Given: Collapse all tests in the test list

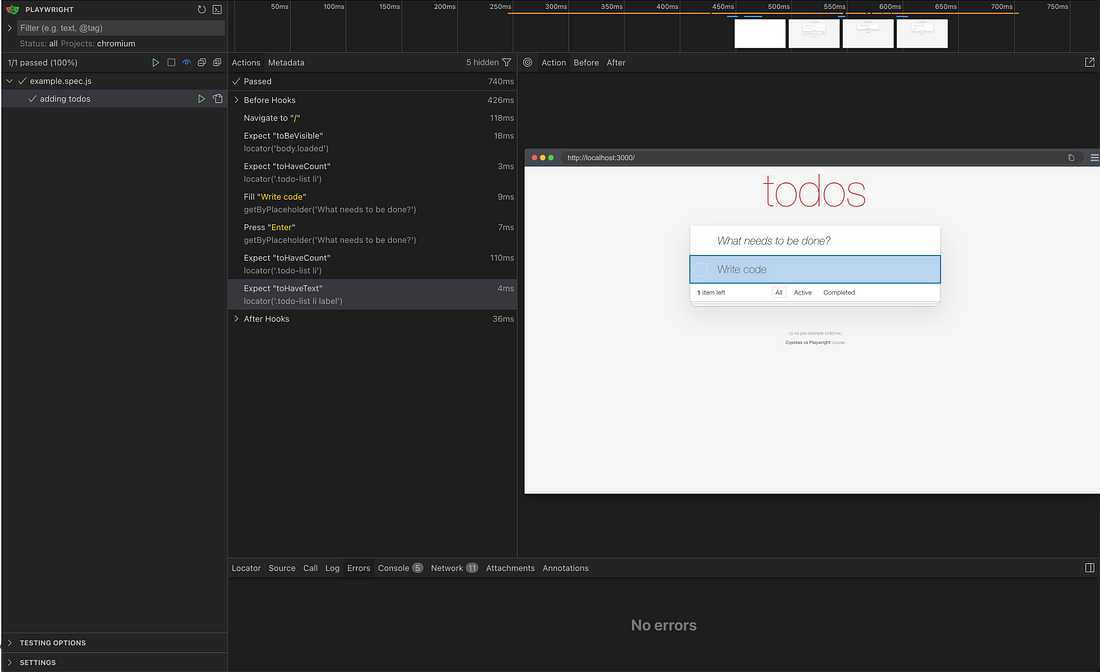Looking at the screenshot, I should (x=202, y=62).
